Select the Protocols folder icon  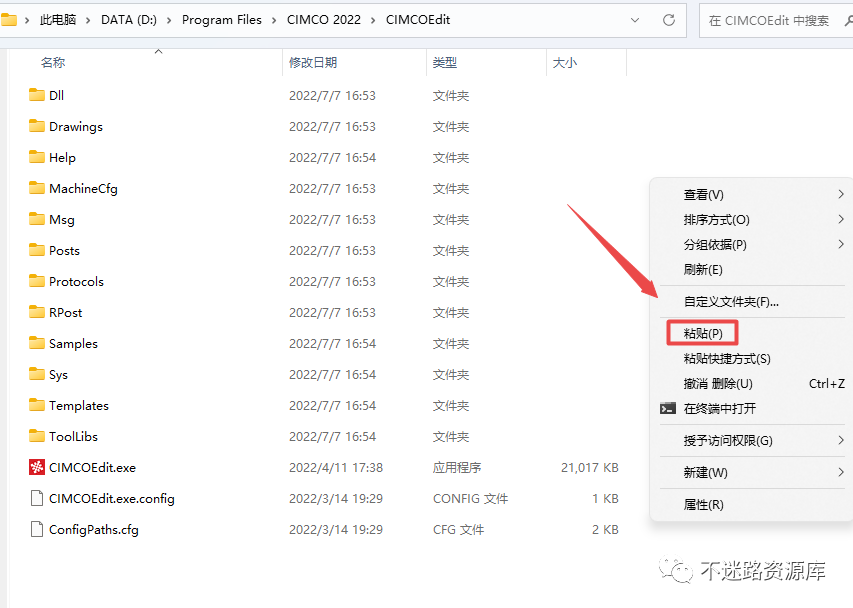37,281
